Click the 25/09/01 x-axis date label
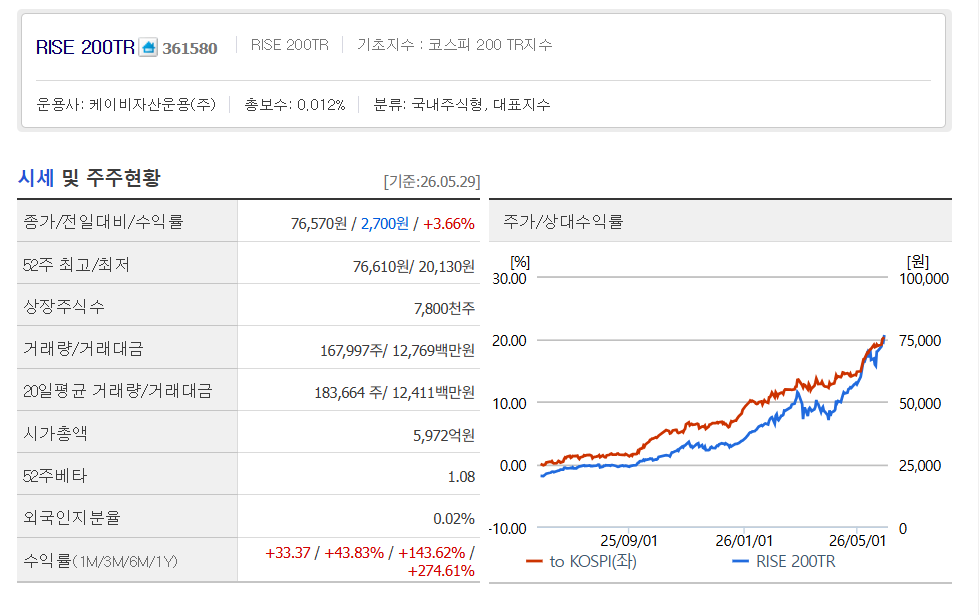 629,541
